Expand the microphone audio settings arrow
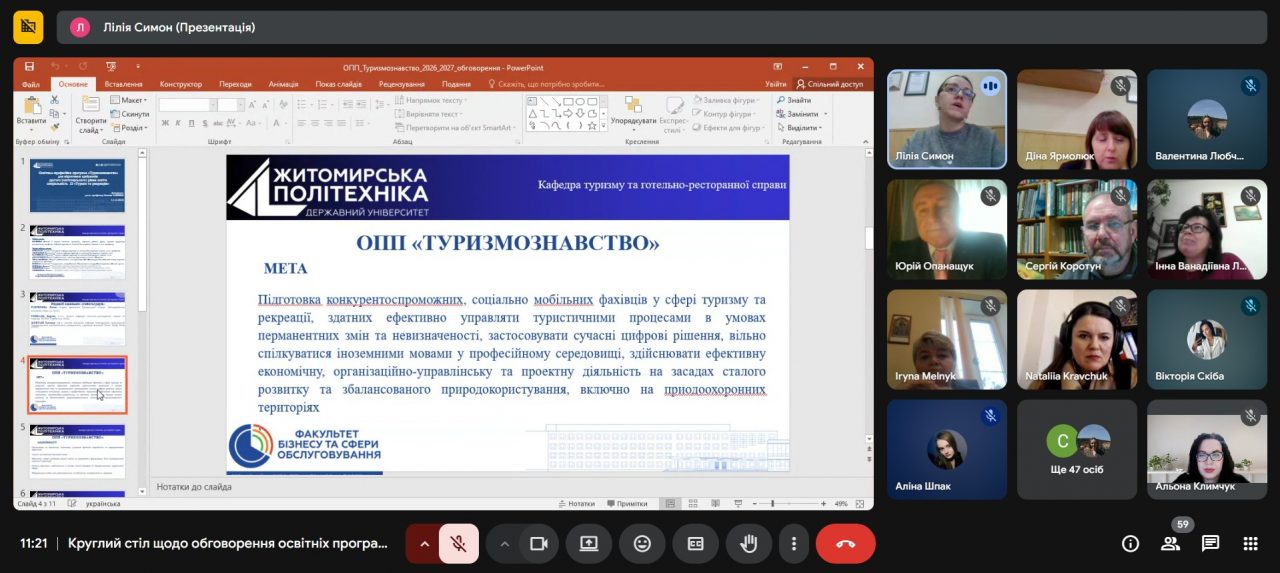Screen dimensions: 1280x573 coord(424,544)
